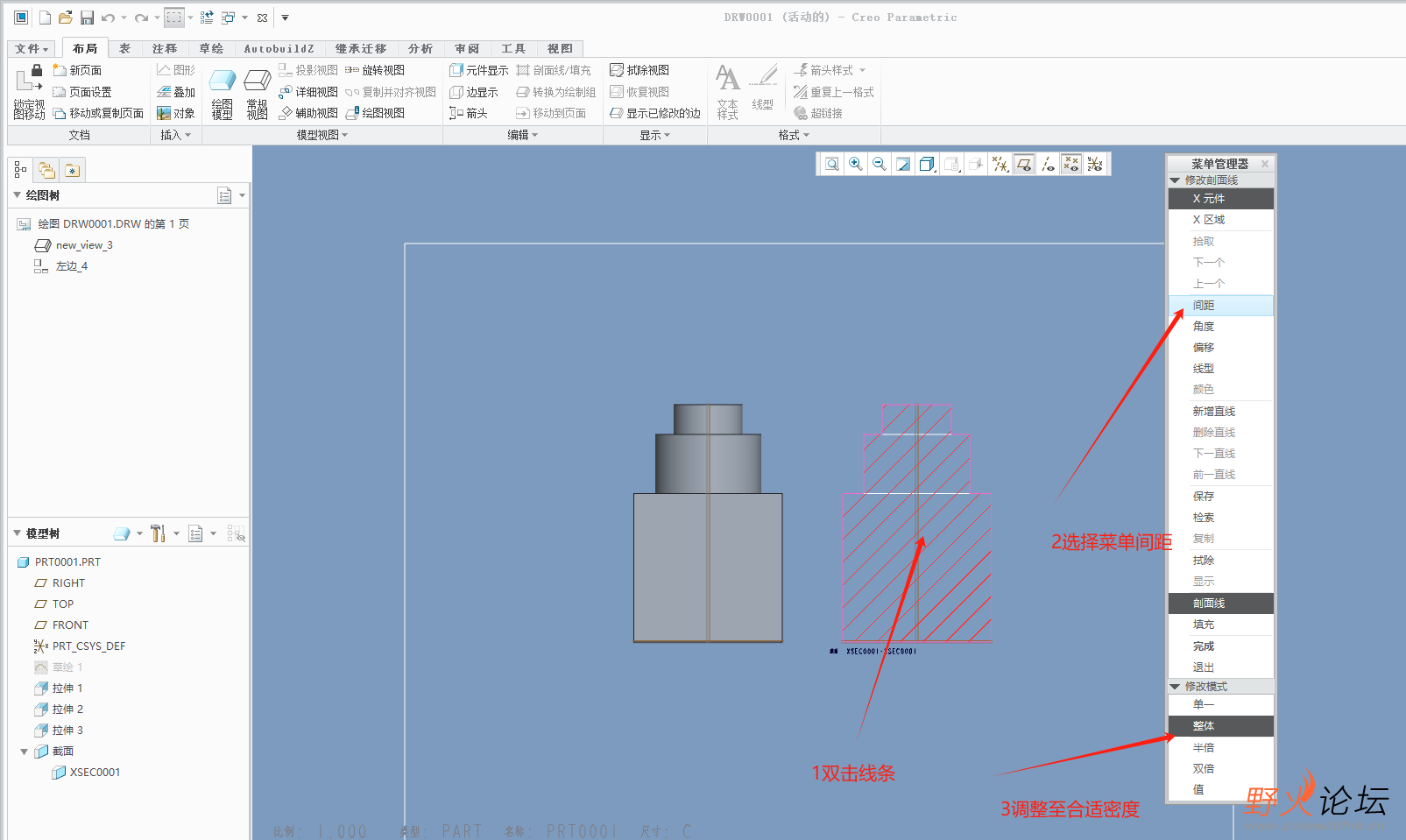Toggle coordinate system display icon
Viewport: 1406px width, 840px height.
coord(1095,164)
